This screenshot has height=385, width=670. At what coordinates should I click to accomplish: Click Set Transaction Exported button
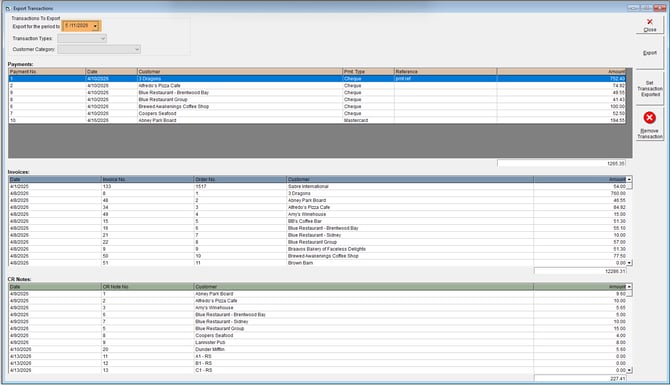tap(649, 88)
